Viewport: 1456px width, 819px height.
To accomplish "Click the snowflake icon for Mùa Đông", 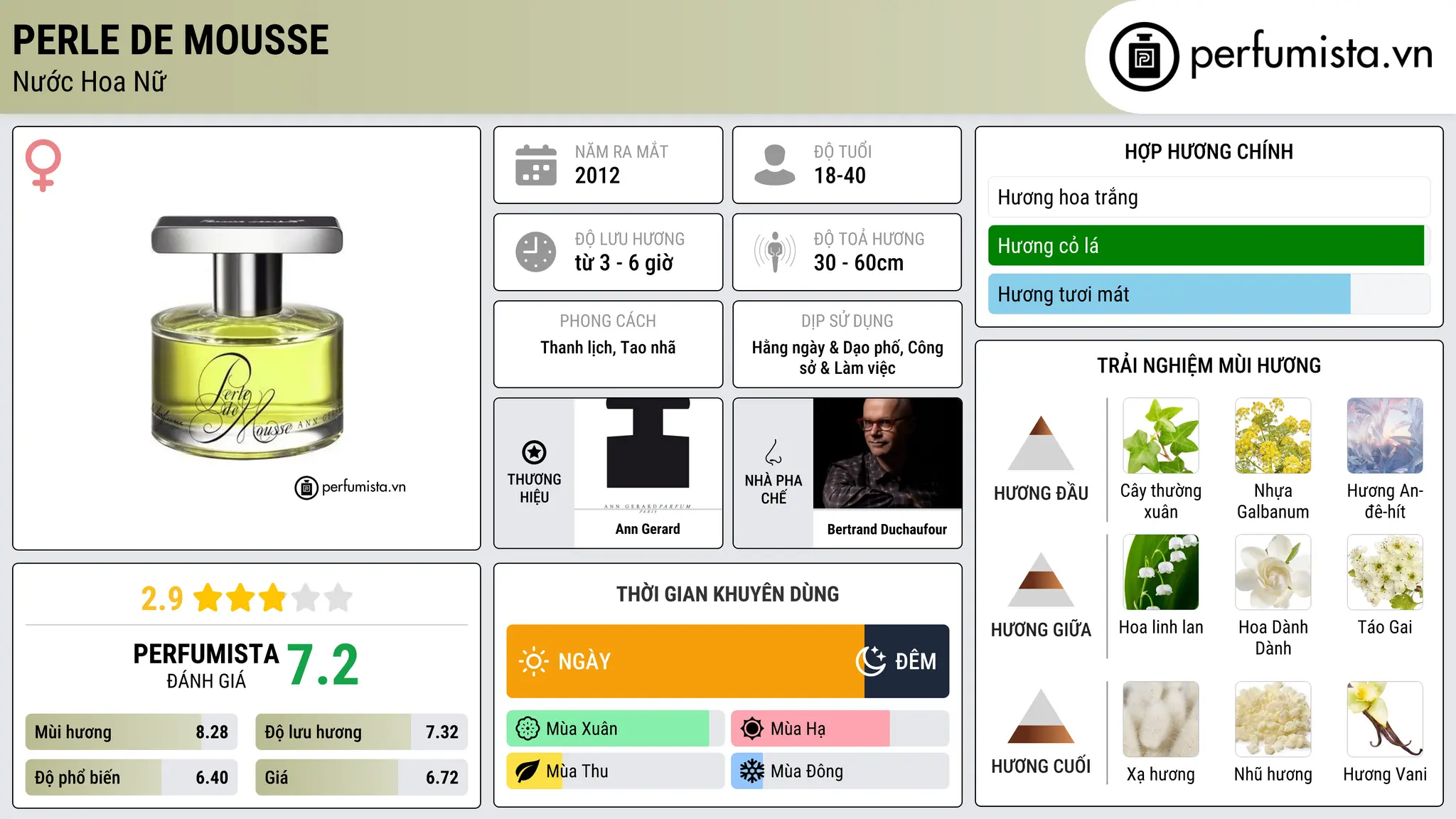I will tap(752, 771).
